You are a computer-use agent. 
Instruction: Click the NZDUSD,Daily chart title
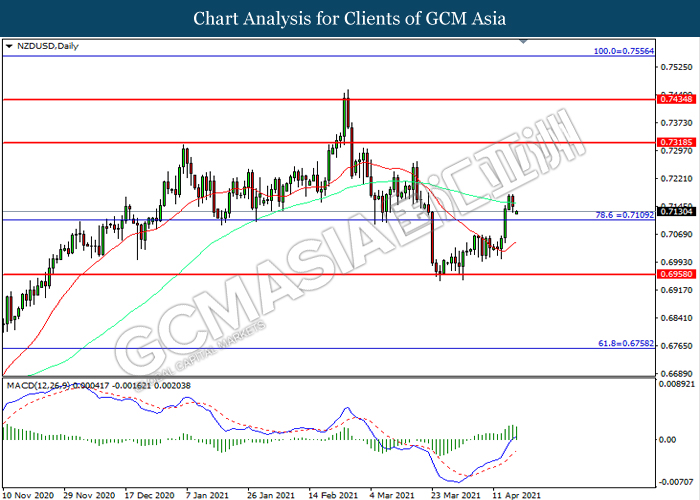[48, 46]
